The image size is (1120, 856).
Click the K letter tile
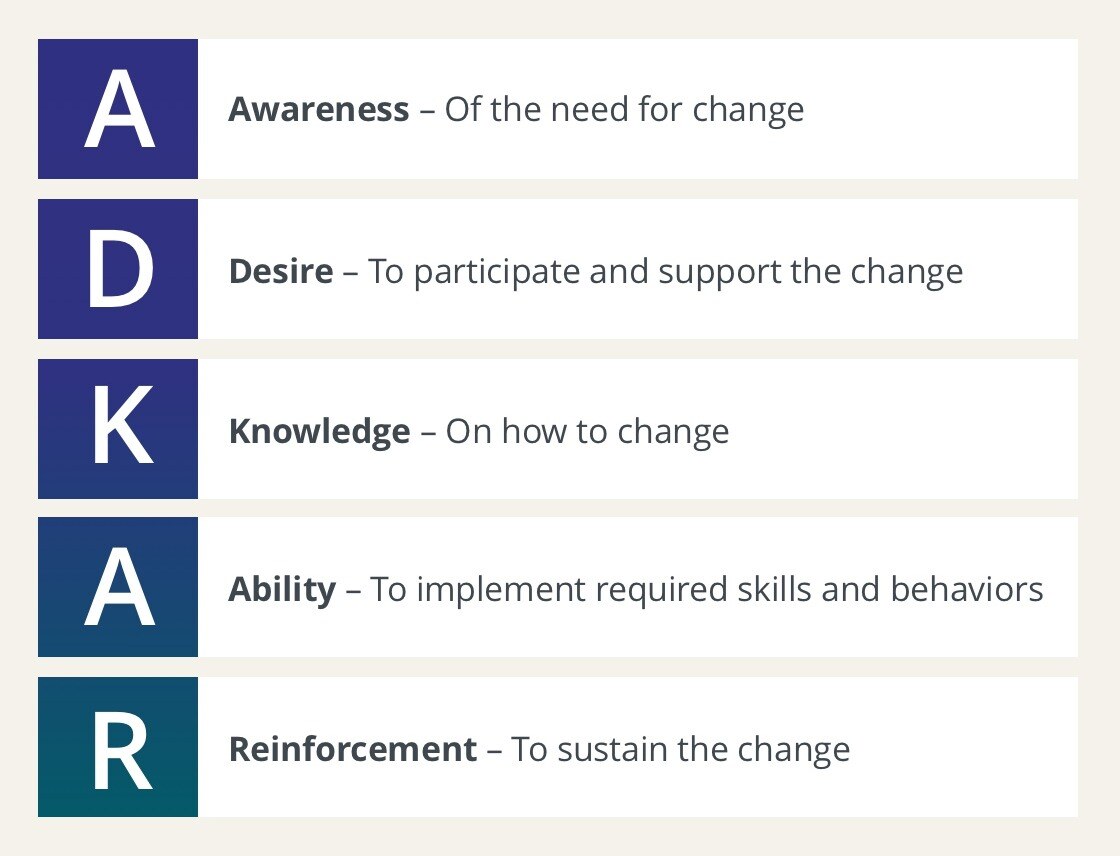118,429
